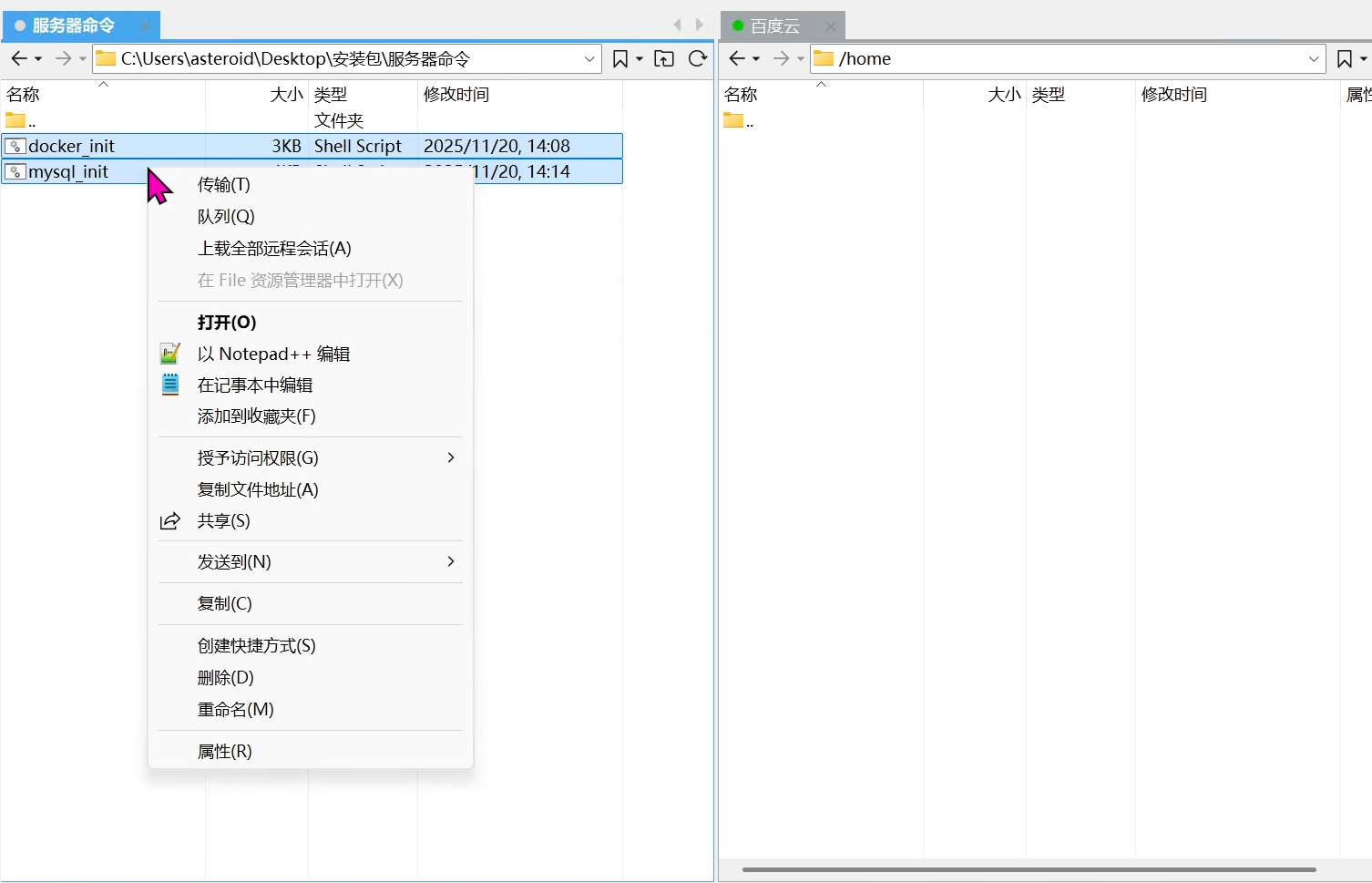The image size is (1372, 883).
Task: Click the parent folder icon in local toolbar
Action: tap(664, 59)
